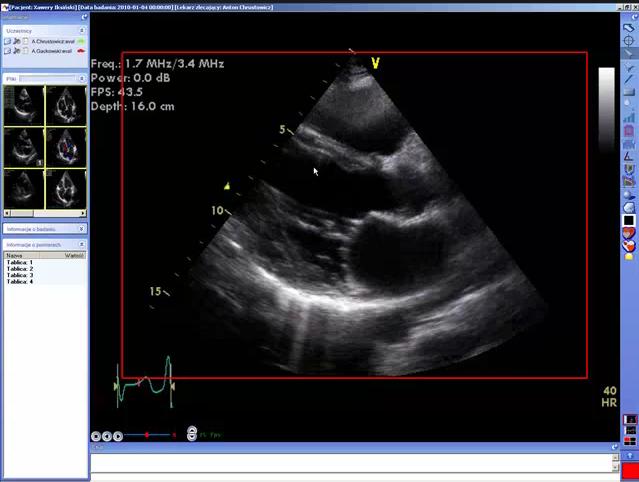This screenshot has width=639, height=482.
Task: Expand the Informacje o badaniu panel
Action: point(81,229)
